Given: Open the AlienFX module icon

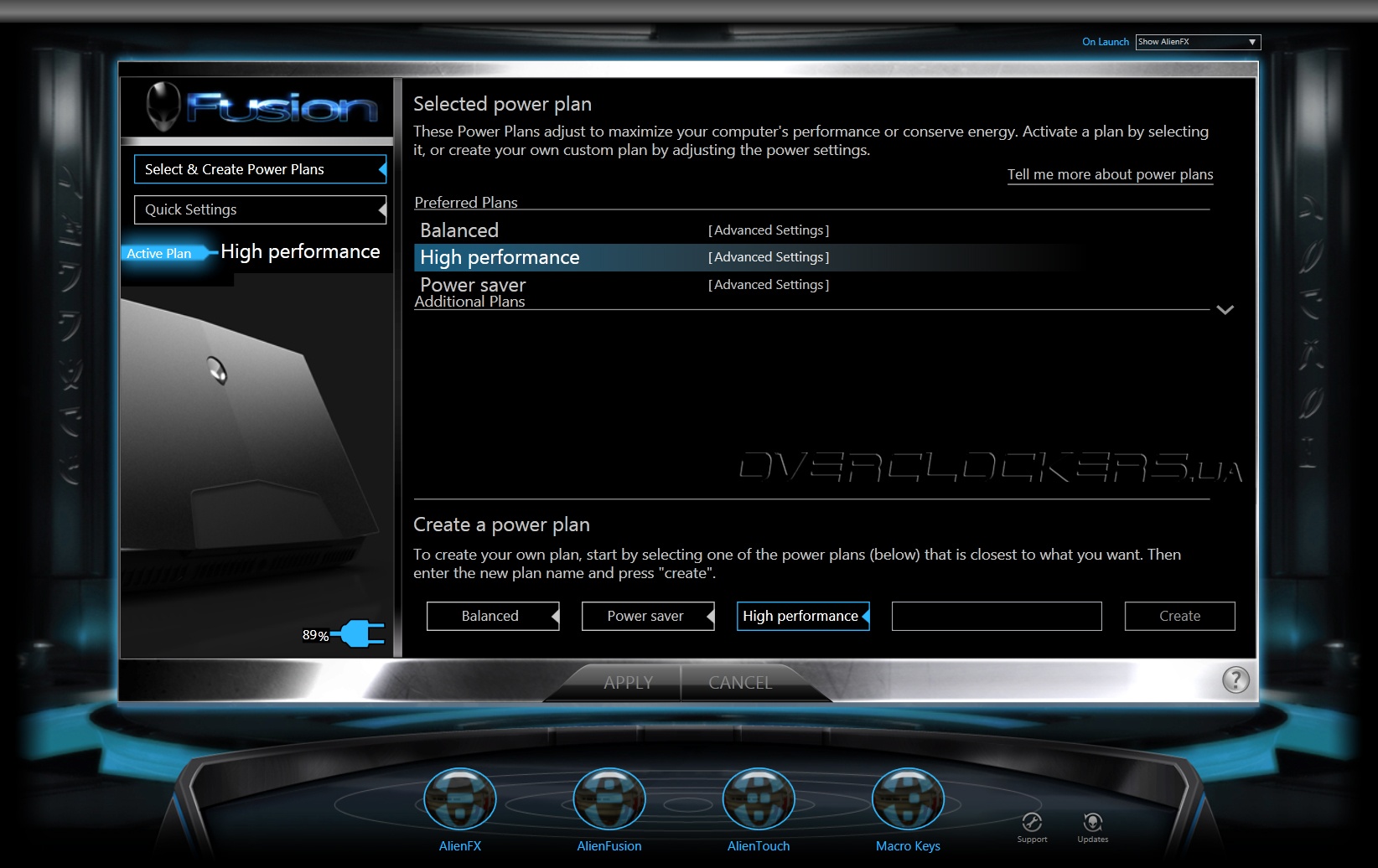Looking at the screenshot, I should click(460, 799).
